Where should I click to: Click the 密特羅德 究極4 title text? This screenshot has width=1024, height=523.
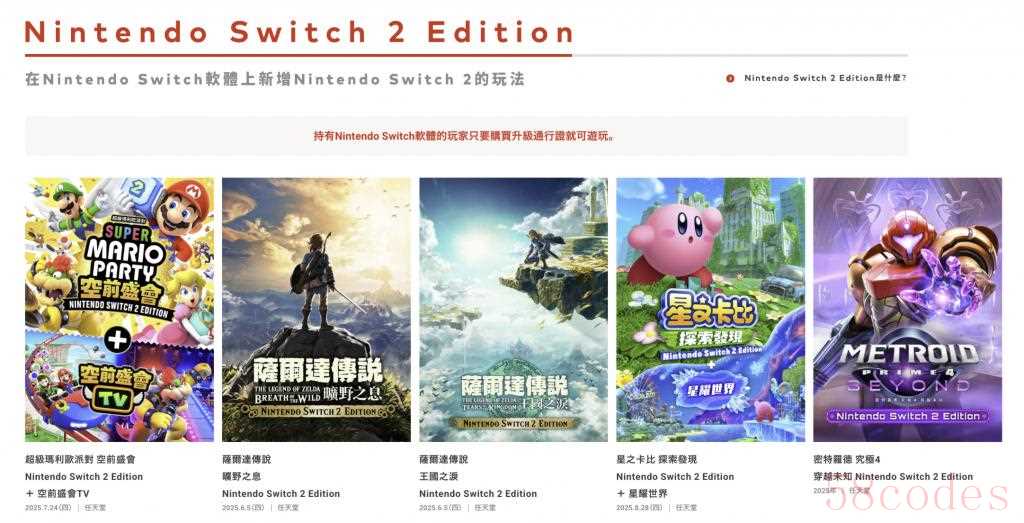coord(847,460)
